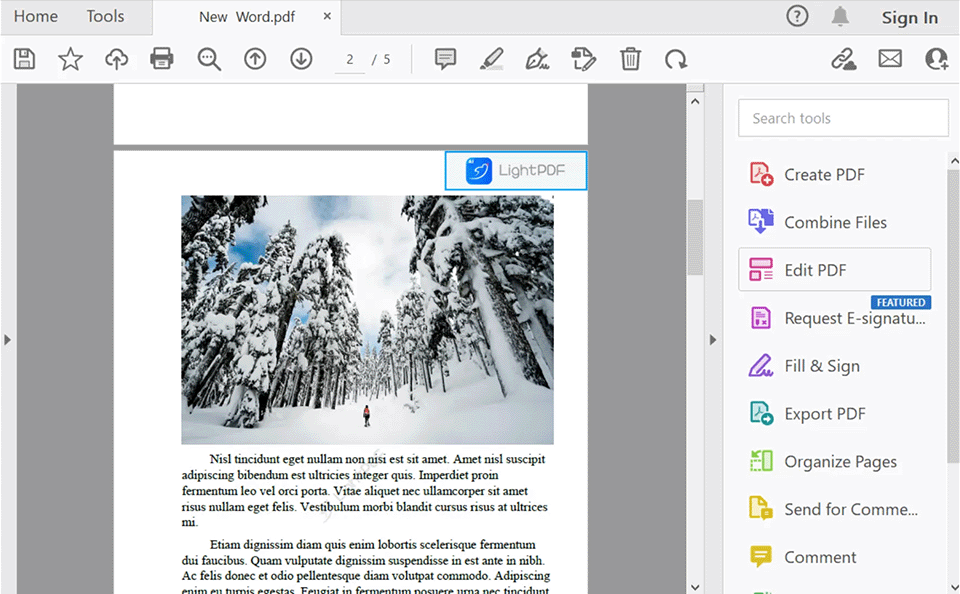Click the Save file icon
Viewport: 960px width, 594px height.
(24, 59)
